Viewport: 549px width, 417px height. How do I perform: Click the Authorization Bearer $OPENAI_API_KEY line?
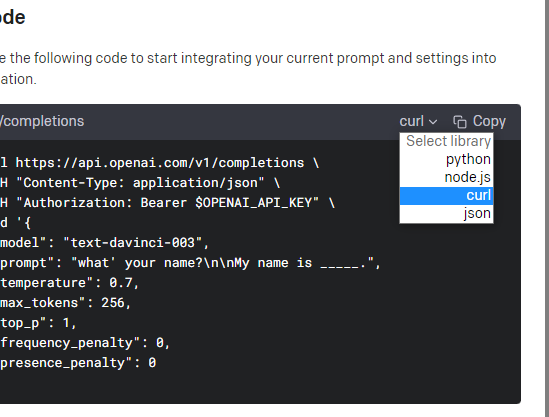point(167,203)
